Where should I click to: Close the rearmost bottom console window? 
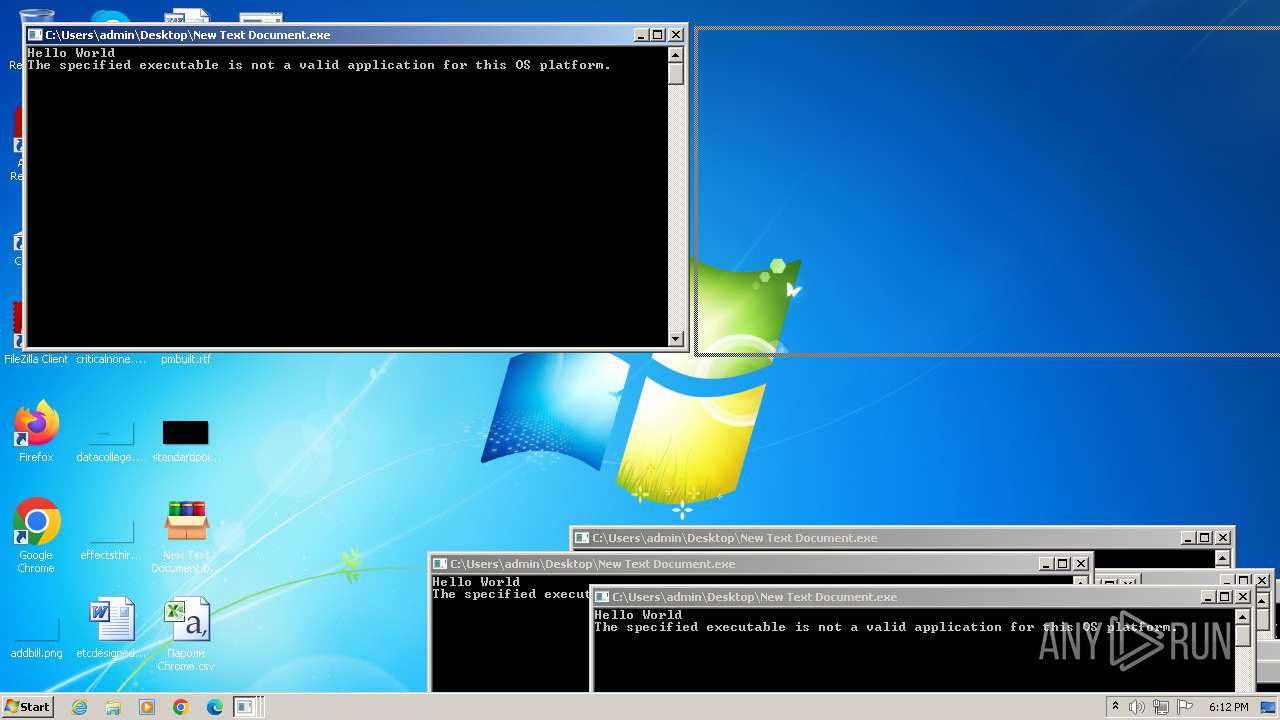1223,538
